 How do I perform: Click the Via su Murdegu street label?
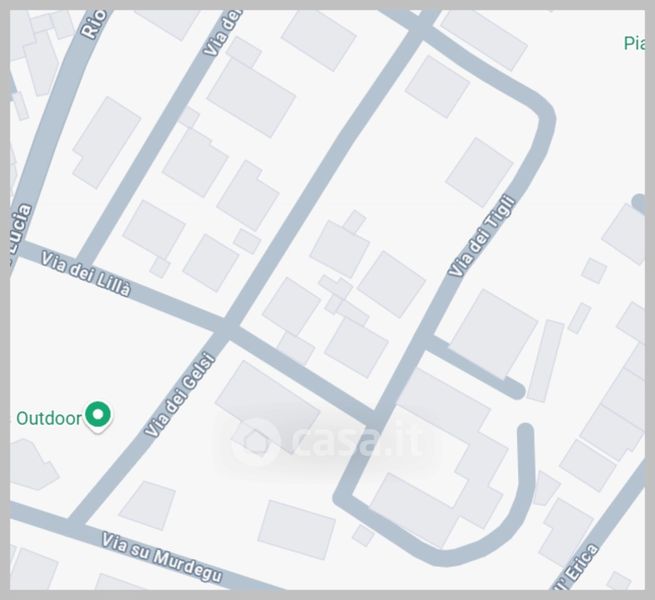coord(162,557)
